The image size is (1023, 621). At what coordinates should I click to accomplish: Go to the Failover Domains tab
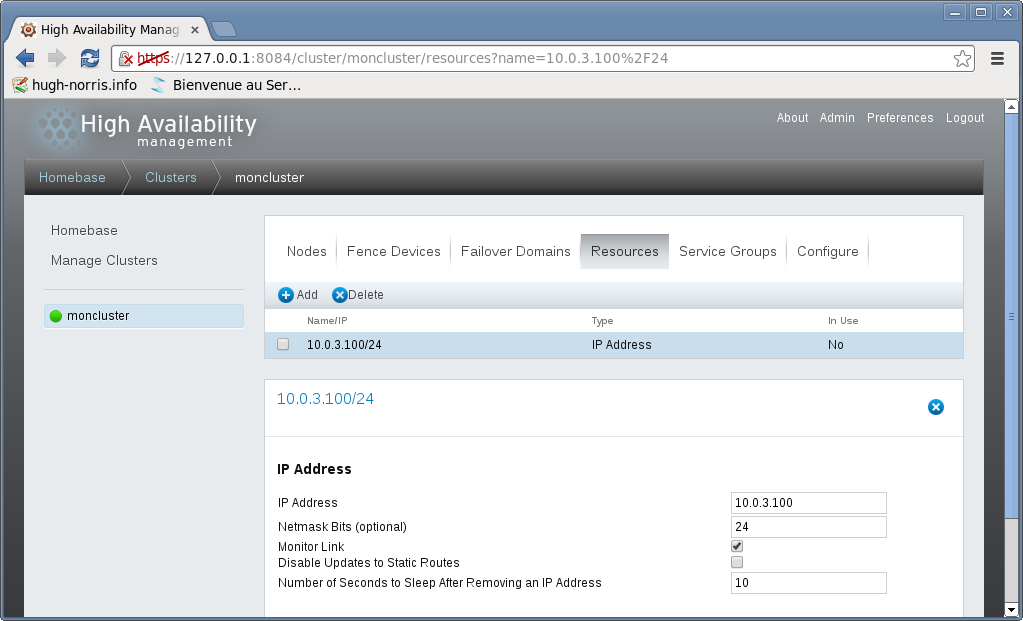pos(515,251)
